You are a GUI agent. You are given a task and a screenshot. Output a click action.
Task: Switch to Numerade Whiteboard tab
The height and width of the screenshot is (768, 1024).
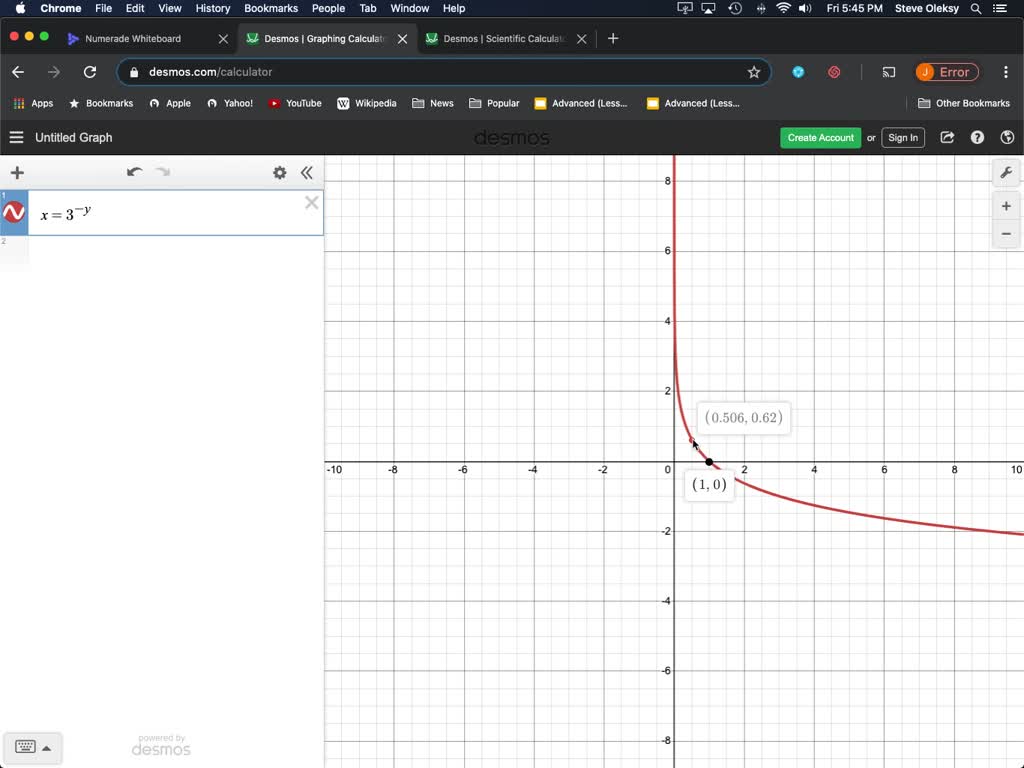[x=133, y=39]
